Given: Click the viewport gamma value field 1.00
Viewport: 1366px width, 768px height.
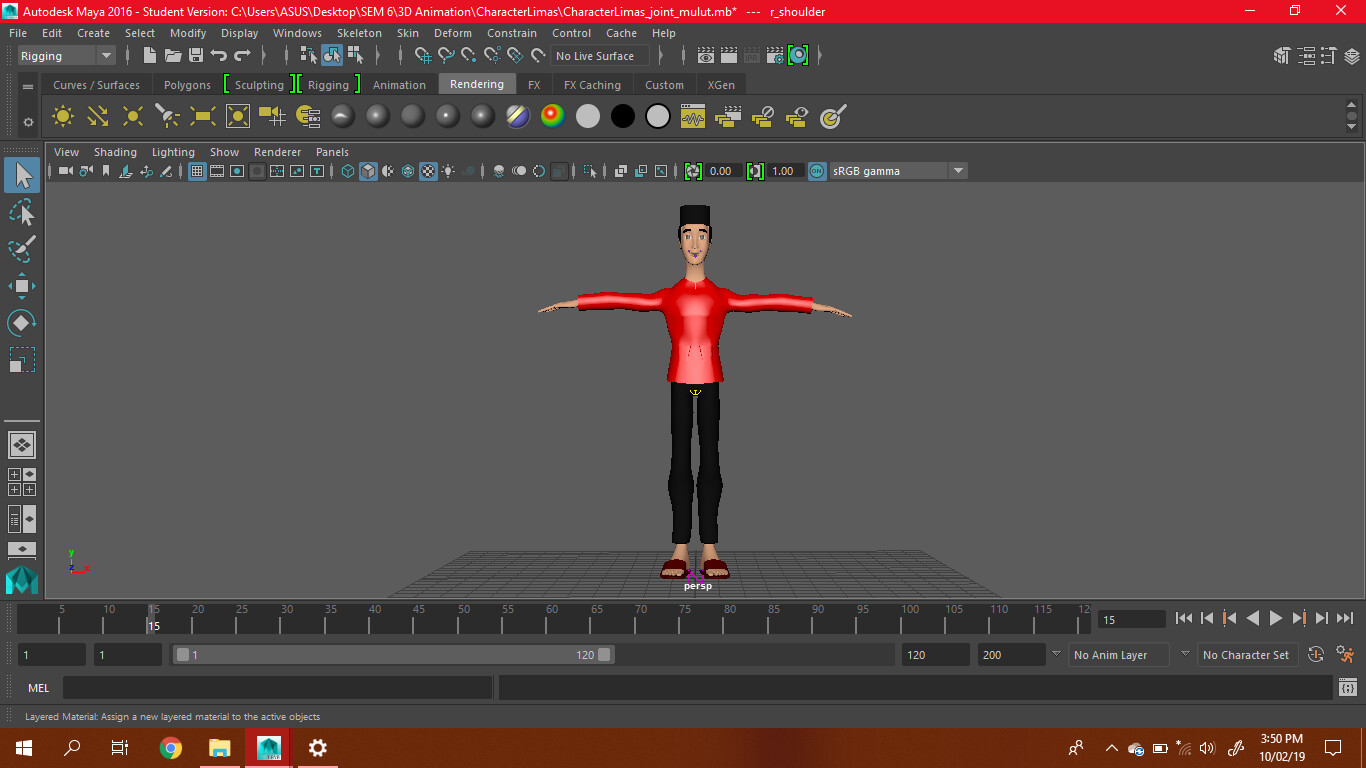Looking at the screenshot, I should click(x=784, y=171).
